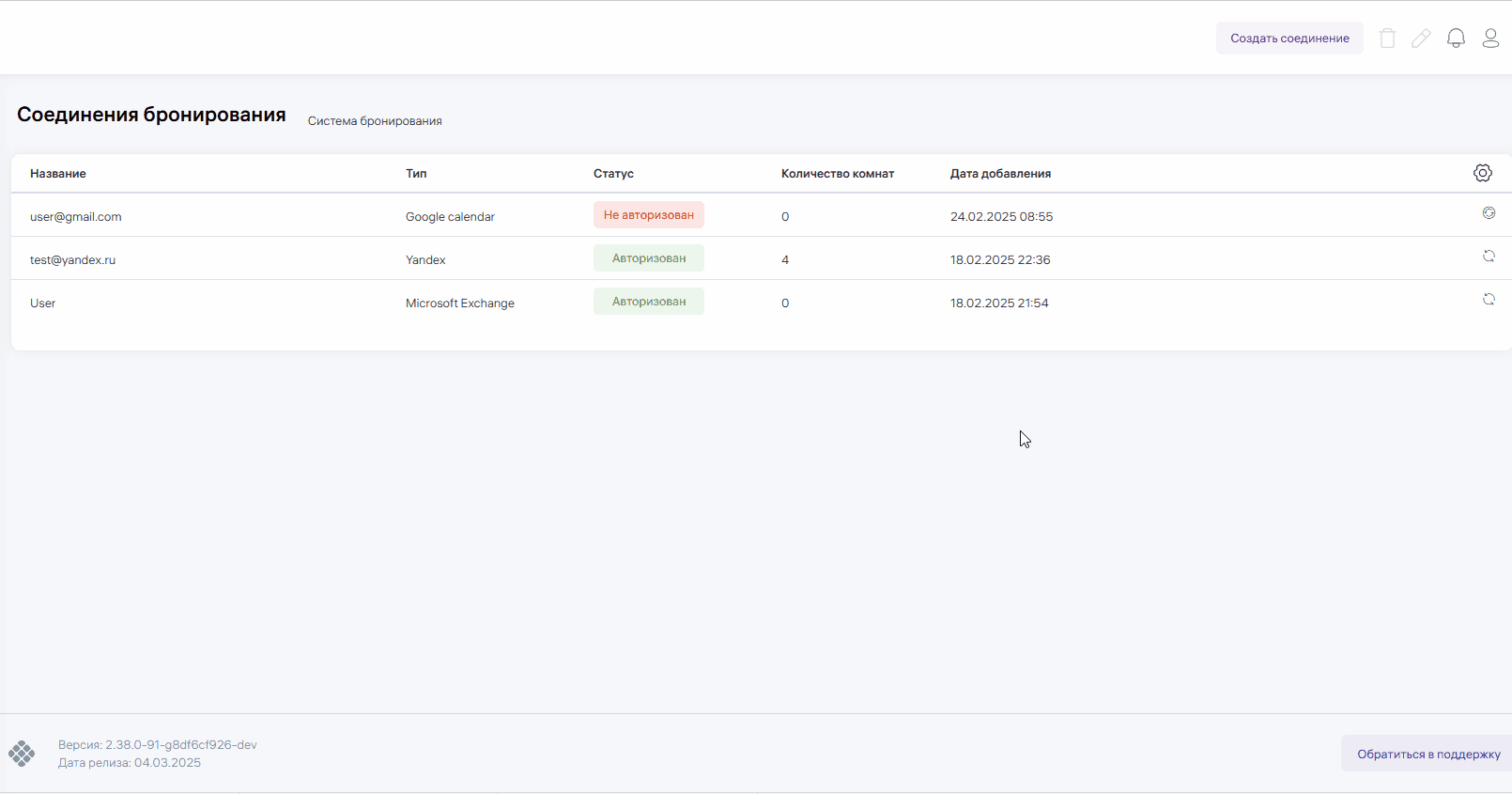Open notifications bell icon

[x=1456, y=39]
